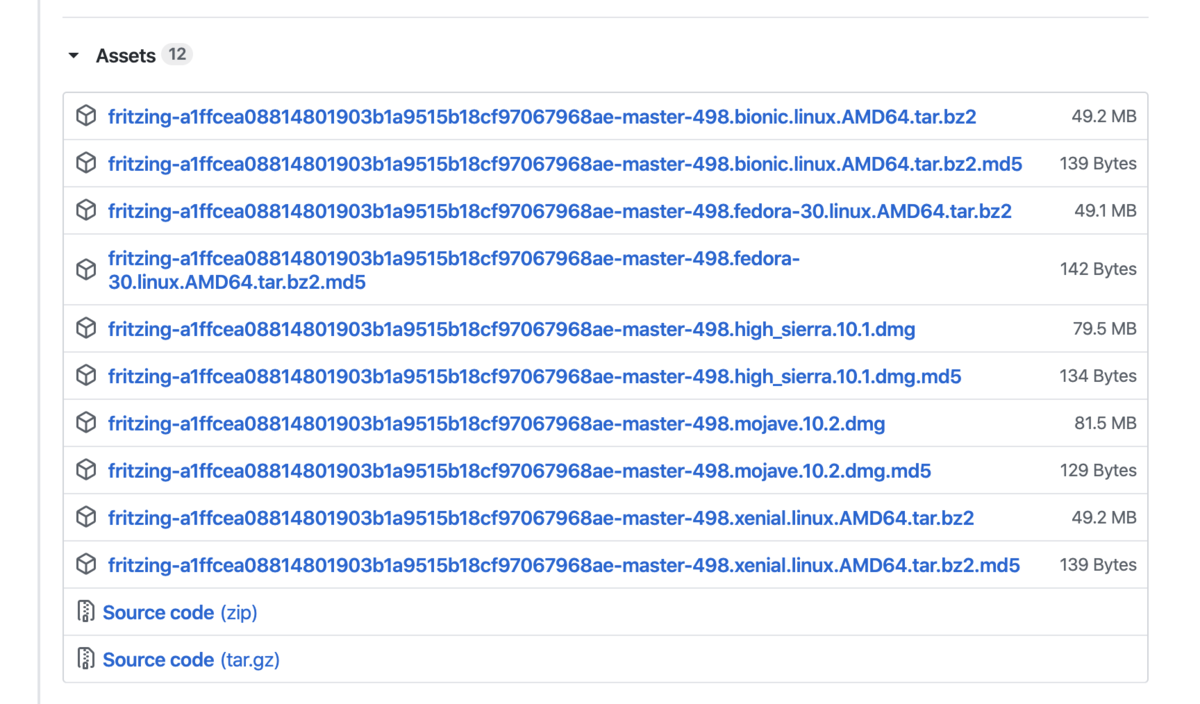The height and width of the screenshot is (704, 1200).
Task: Click package icon beside mojave.10.2.dmg asset
Action: (86, 422)
